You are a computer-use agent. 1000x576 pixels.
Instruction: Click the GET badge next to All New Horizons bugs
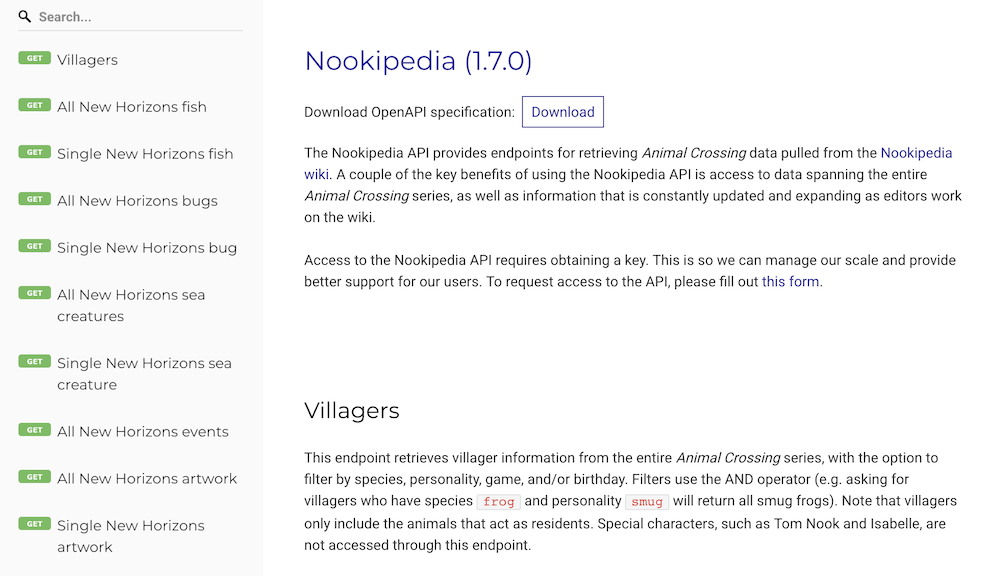click(33, 200)
